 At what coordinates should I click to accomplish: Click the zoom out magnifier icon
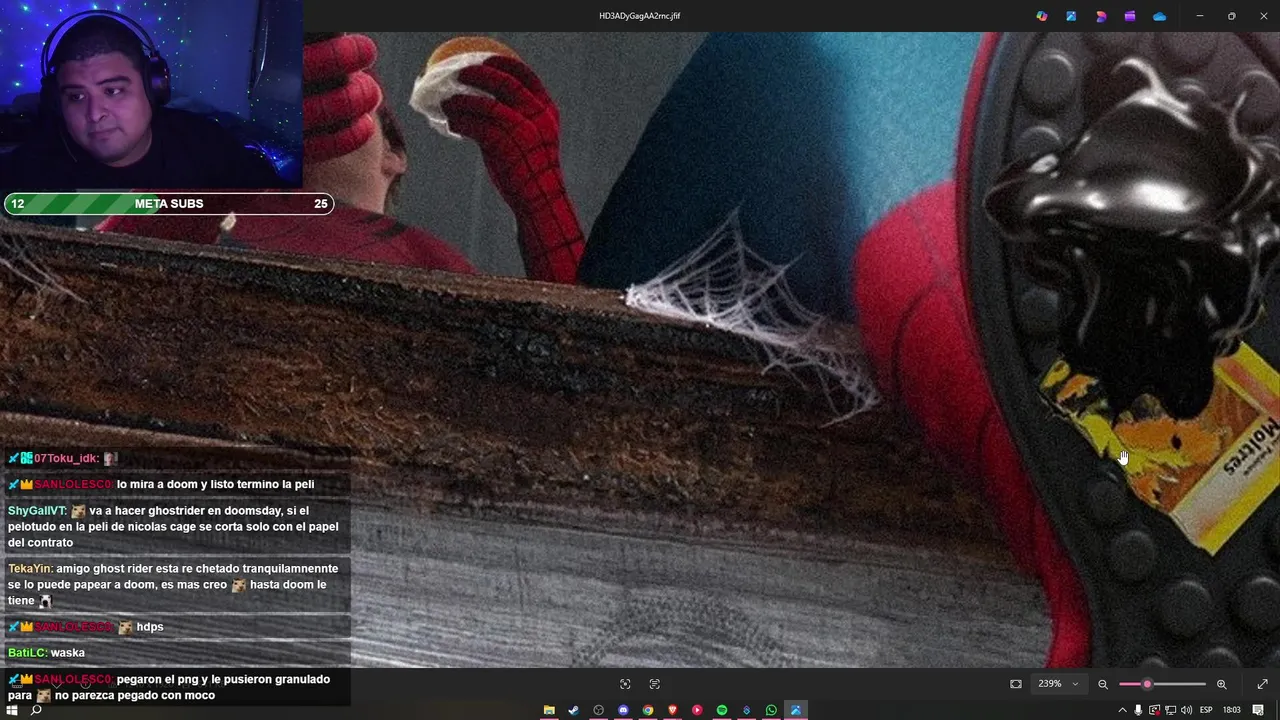click(1103, 684)
